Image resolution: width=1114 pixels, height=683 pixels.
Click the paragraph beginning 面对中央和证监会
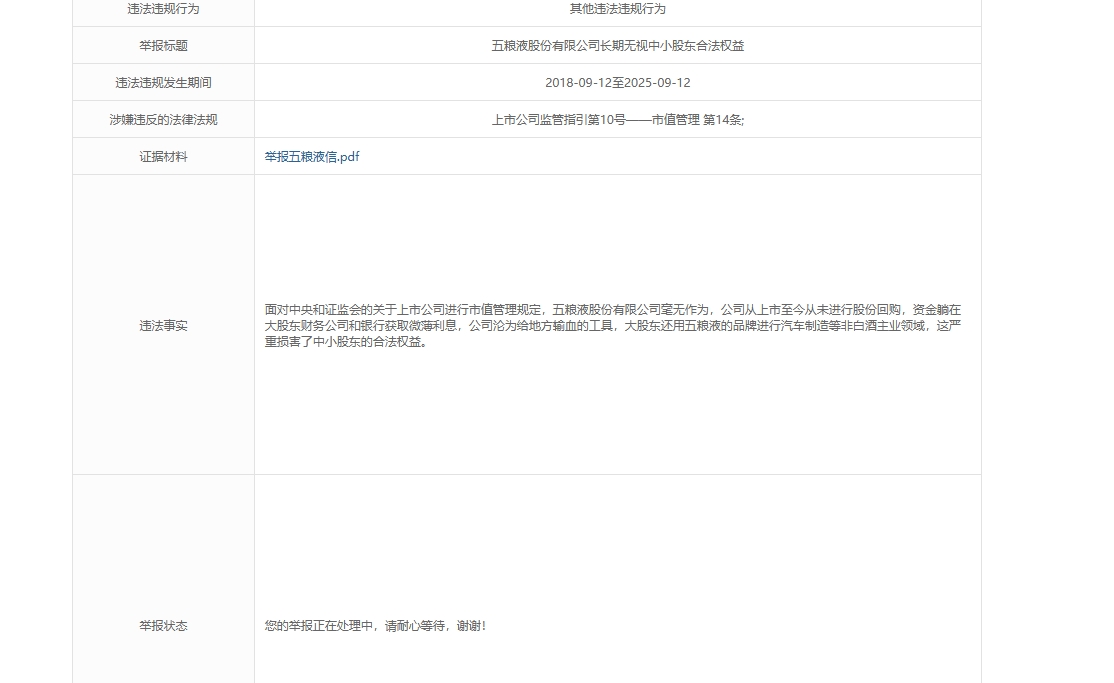(613, 326)
